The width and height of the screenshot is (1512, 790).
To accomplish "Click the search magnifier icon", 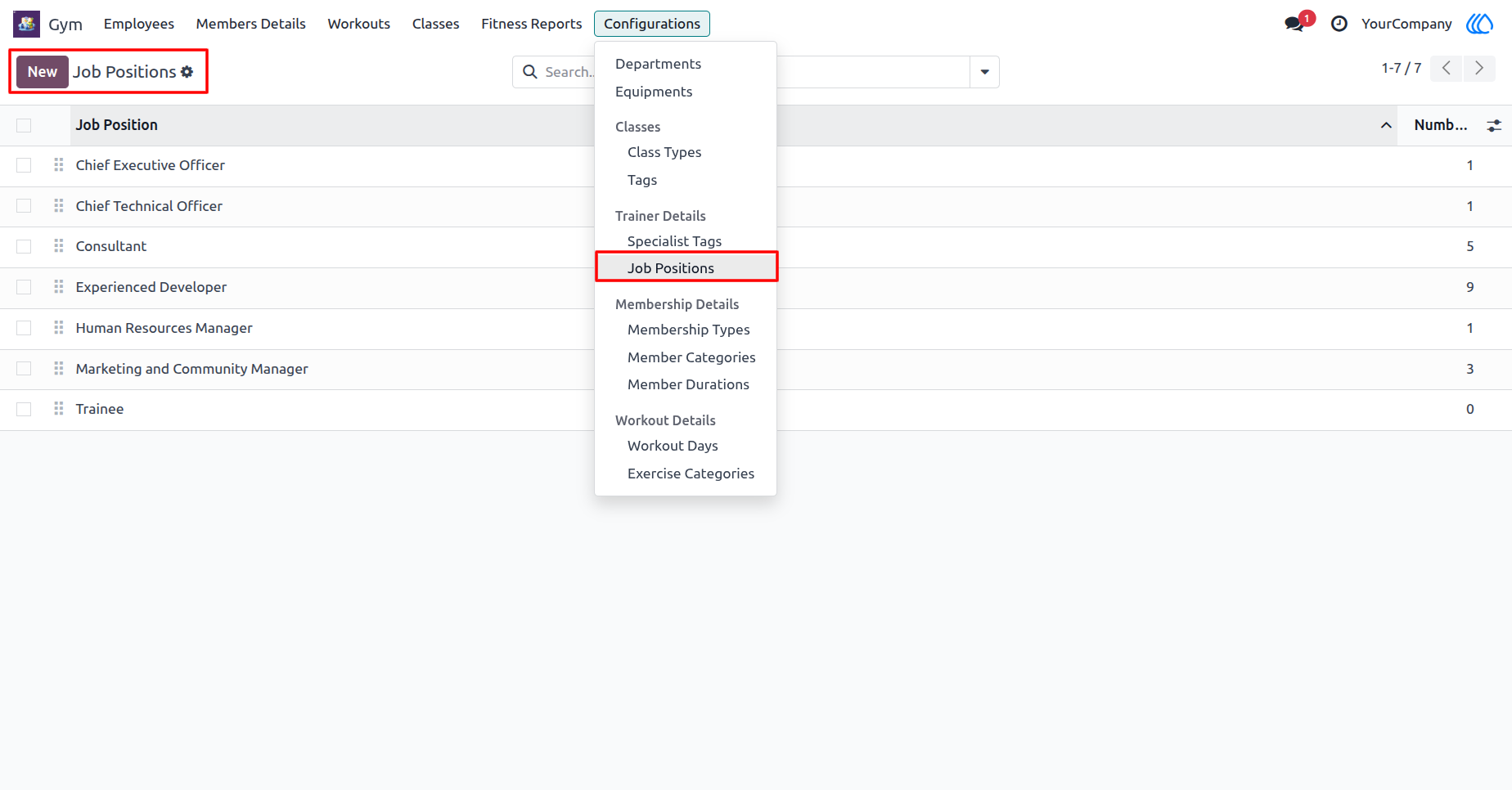I will tap(530, 72).
